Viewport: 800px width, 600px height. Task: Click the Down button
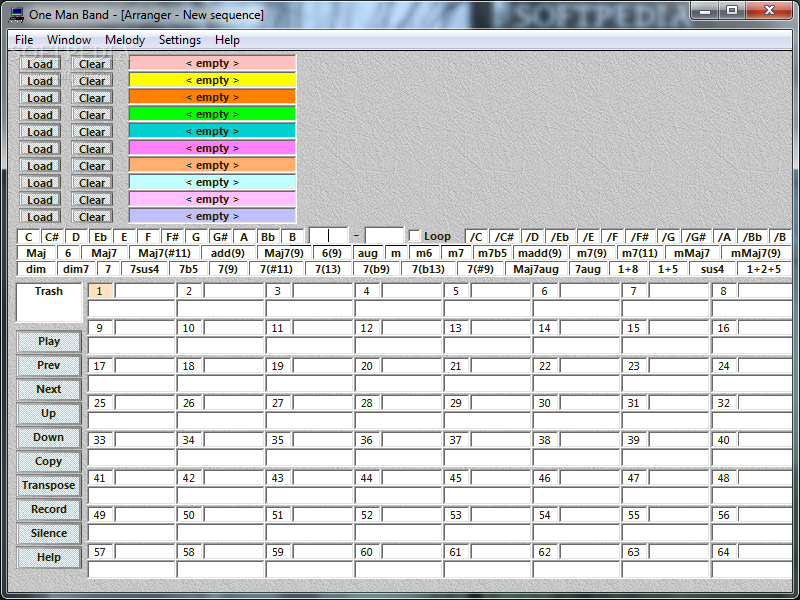(49, 437)
